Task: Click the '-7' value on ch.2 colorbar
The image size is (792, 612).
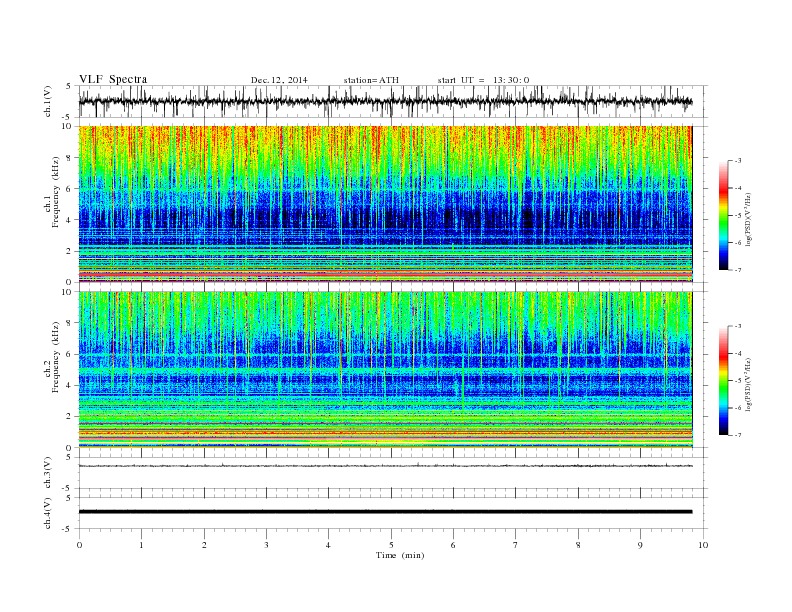Action: [738, 435]
